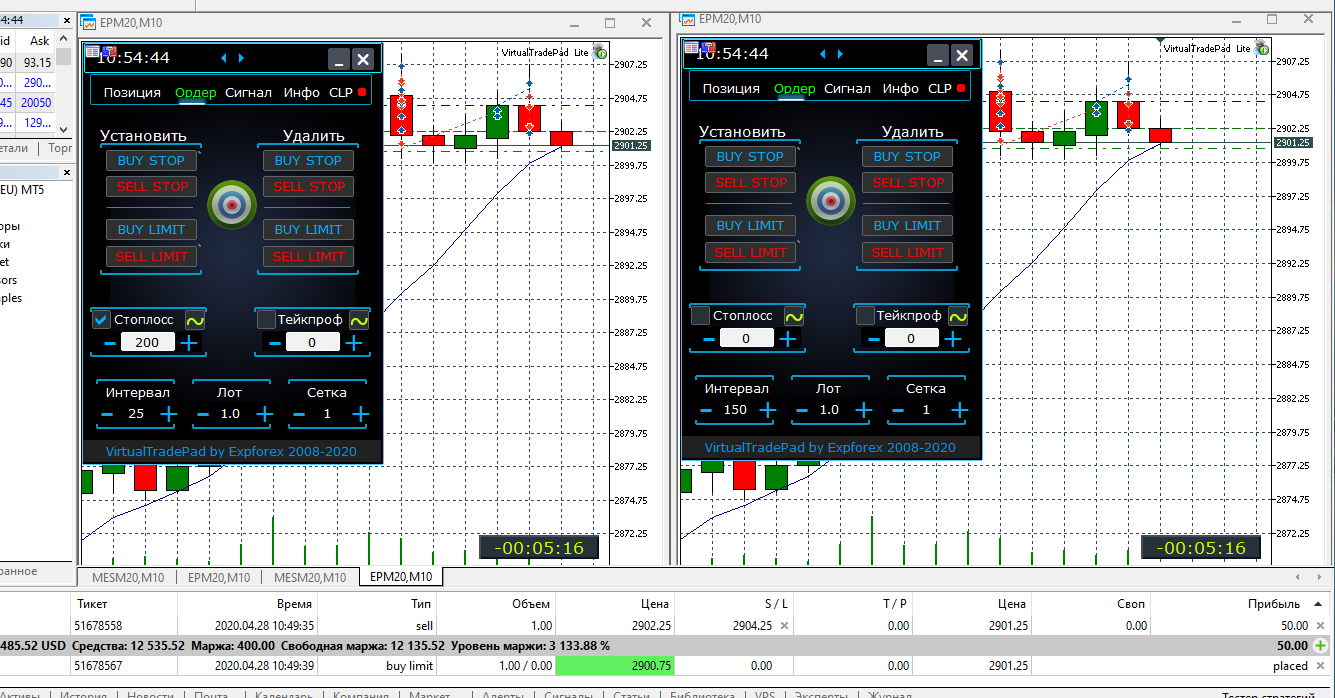Viewport: 1335px width, 698px height.
Task: Increase Лот with plus in left pad
Action: coord(264,414)
